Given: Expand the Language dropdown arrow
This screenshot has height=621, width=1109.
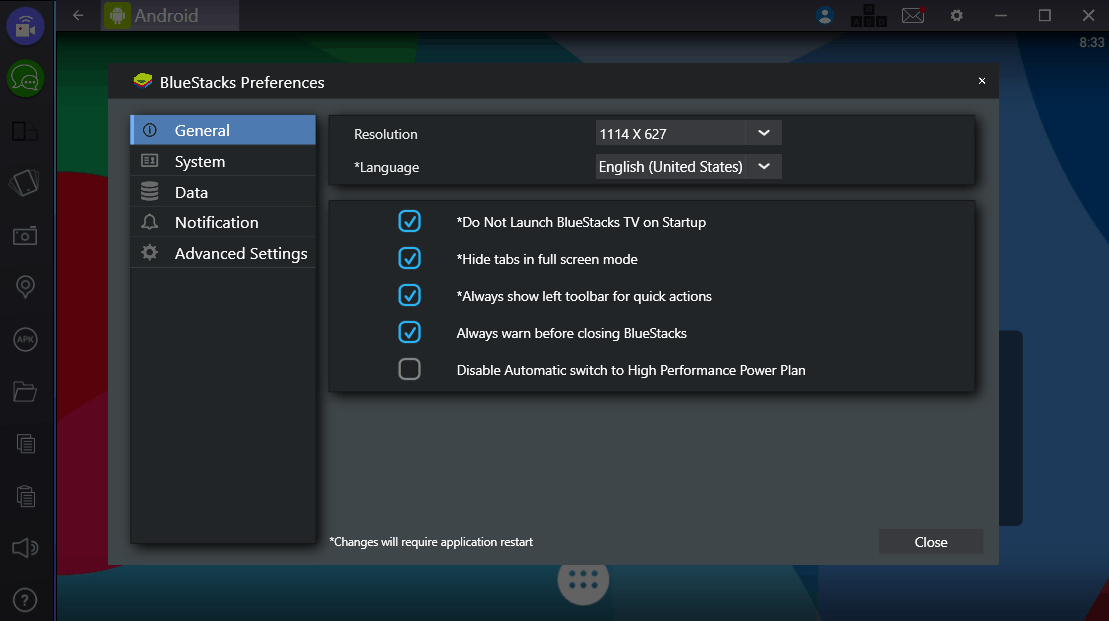Looking at the screenshot, I should [x=764, y=166].
